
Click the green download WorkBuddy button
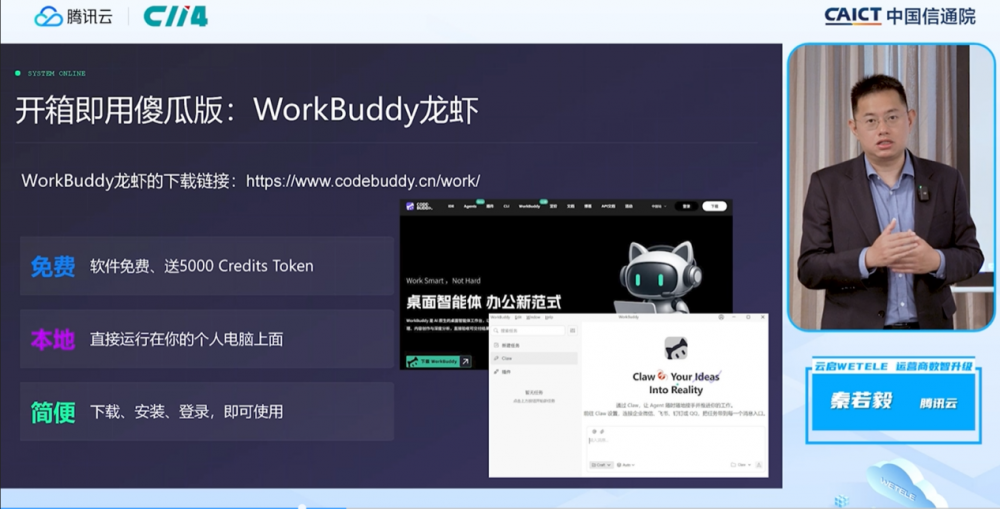click(x=438, y=361)
